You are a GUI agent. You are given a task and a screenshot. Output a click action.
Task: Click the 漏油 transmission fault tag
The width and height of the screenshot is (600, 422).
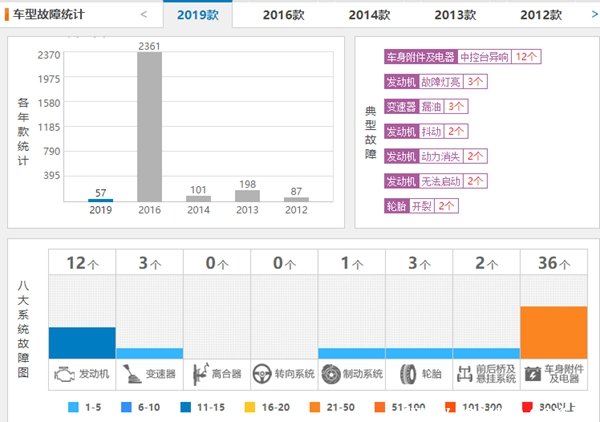[x=429, y=106]
